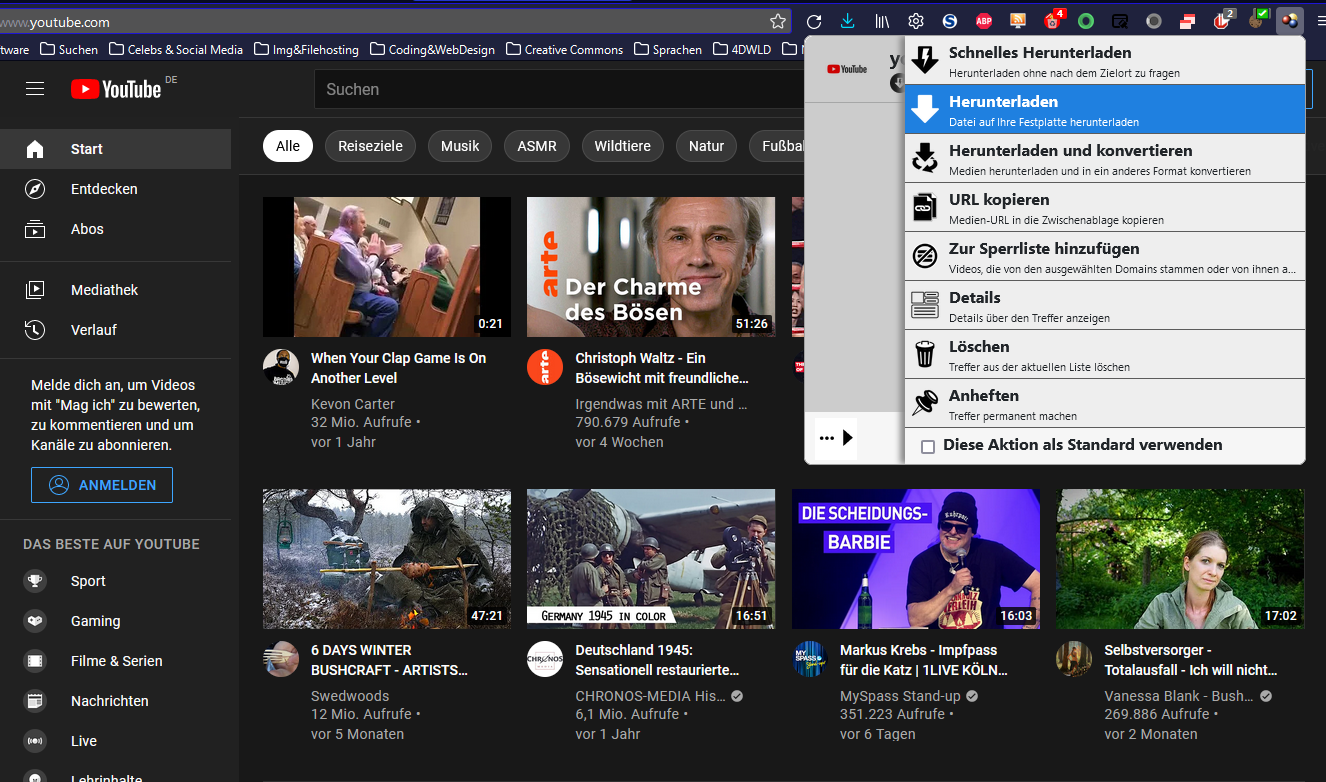This screenshot has width=1326, height=782.
Task: Click the Adblock Plus ABP toolbar icon
Action: point(984,21)
